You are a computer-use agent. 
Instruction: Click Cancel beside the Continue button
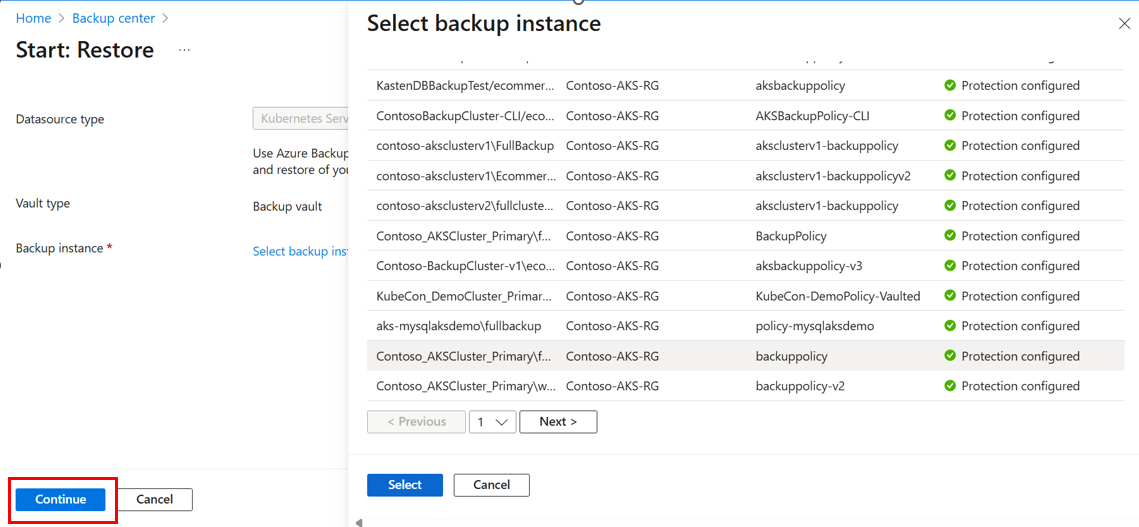click(x=154, y=499)
